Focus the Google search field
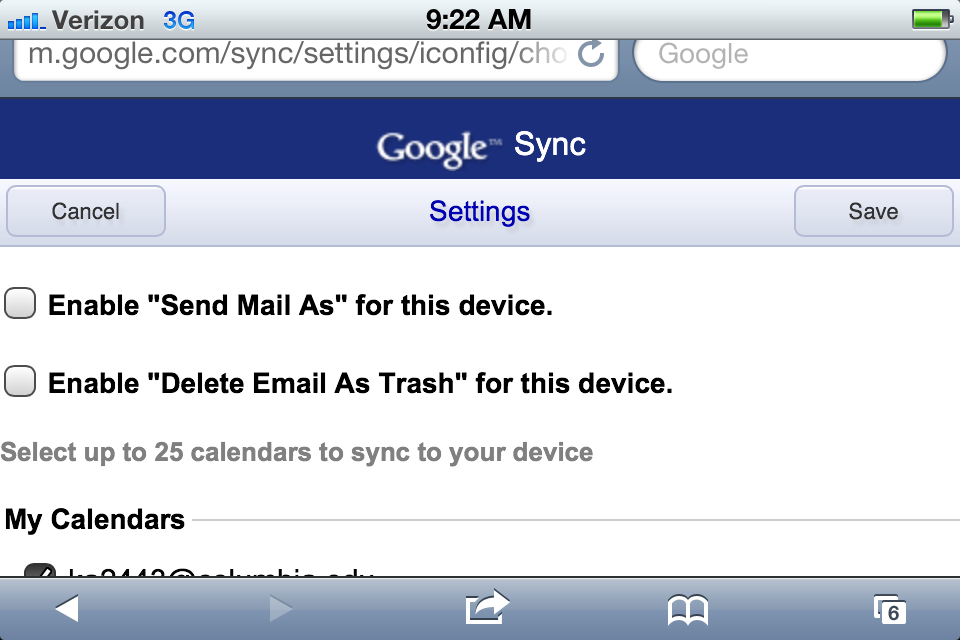This screenshot has width=960, height=640. pyautogui.click(x=790, y=55)
